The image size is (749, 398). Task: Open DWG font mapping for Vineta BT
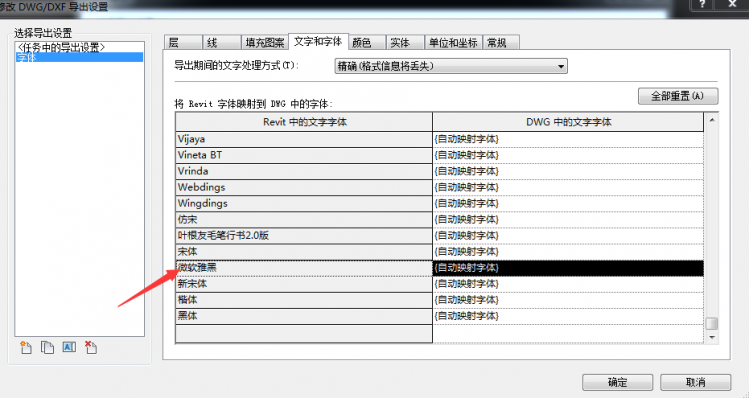click(x=568, y=155)
